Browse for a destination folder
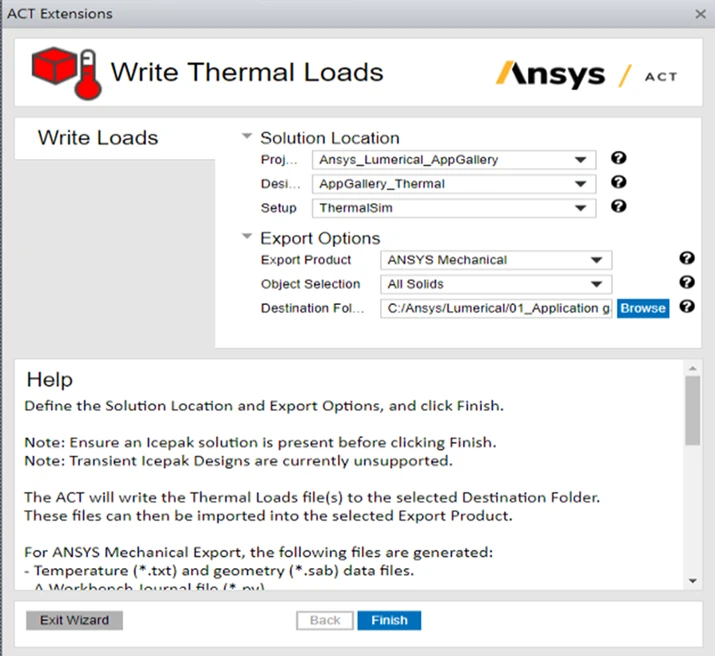Screen dimensions: 715x656 pos(643,309)
